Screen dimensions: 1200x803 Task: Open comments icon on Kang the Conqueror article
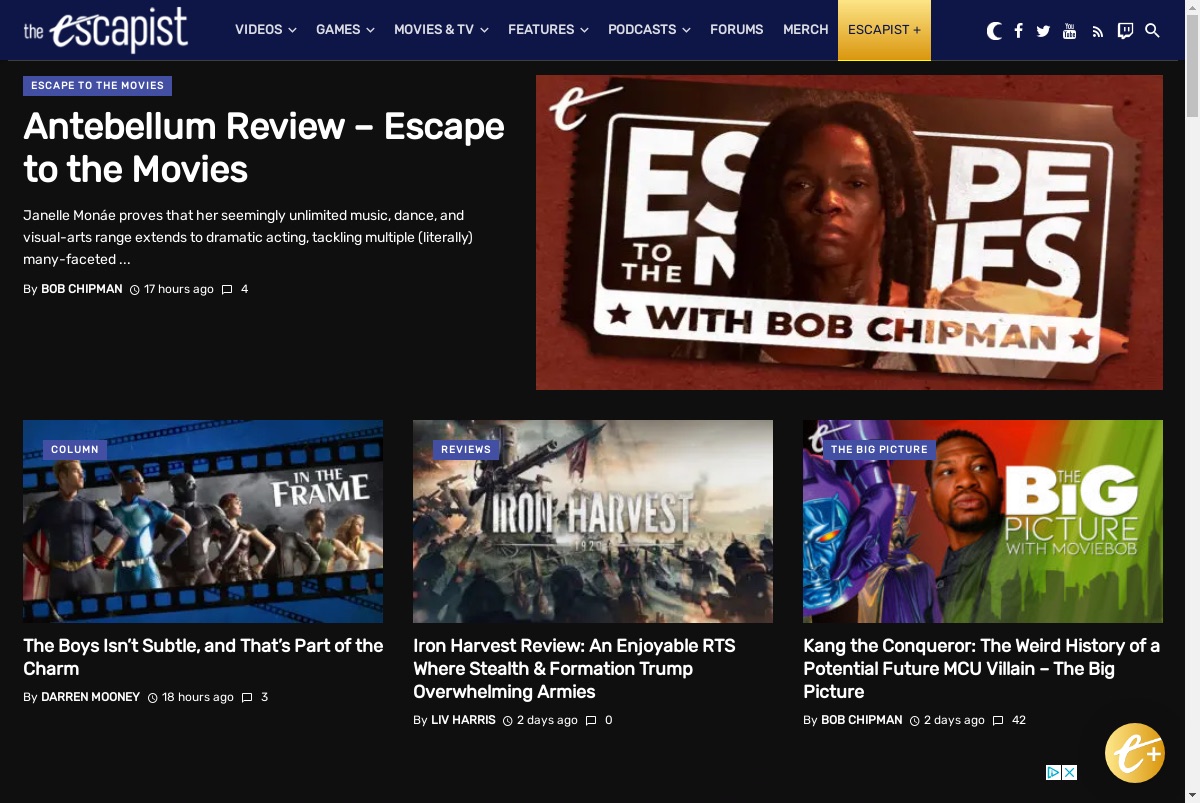pos(998,720)
